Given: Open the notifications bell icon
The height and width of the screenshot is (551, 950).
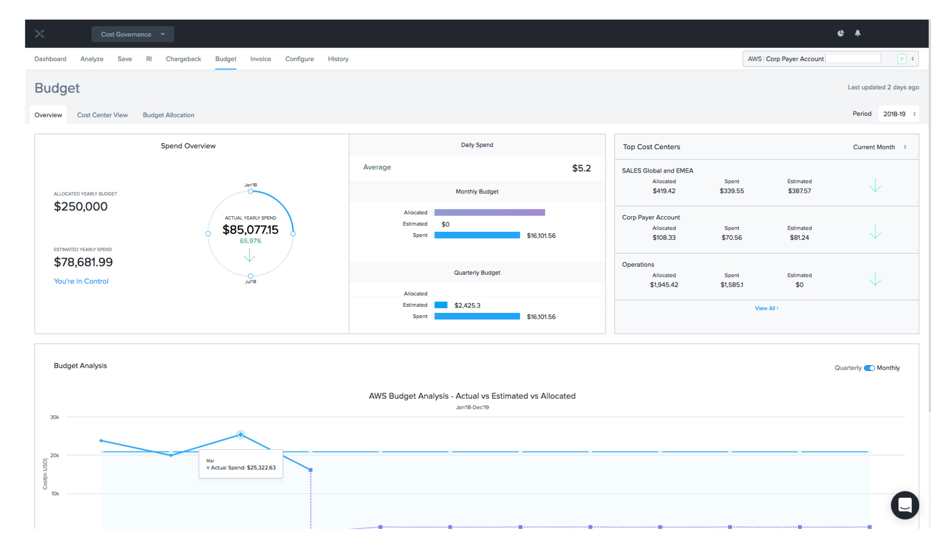Looking at the screenshot, I should pyautogui.click(x=857, y=33).
